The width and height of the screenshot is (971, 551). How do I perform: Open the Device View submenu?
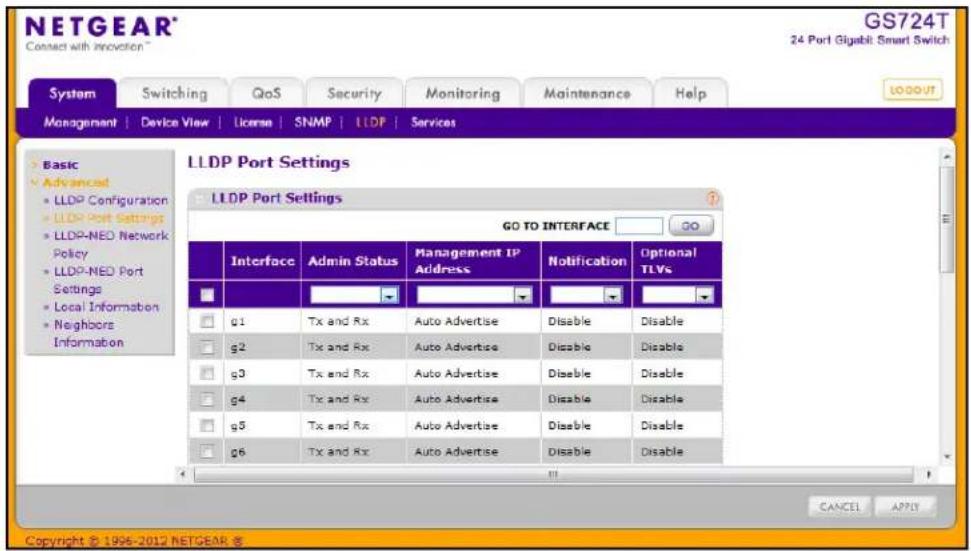coord(175,123)
